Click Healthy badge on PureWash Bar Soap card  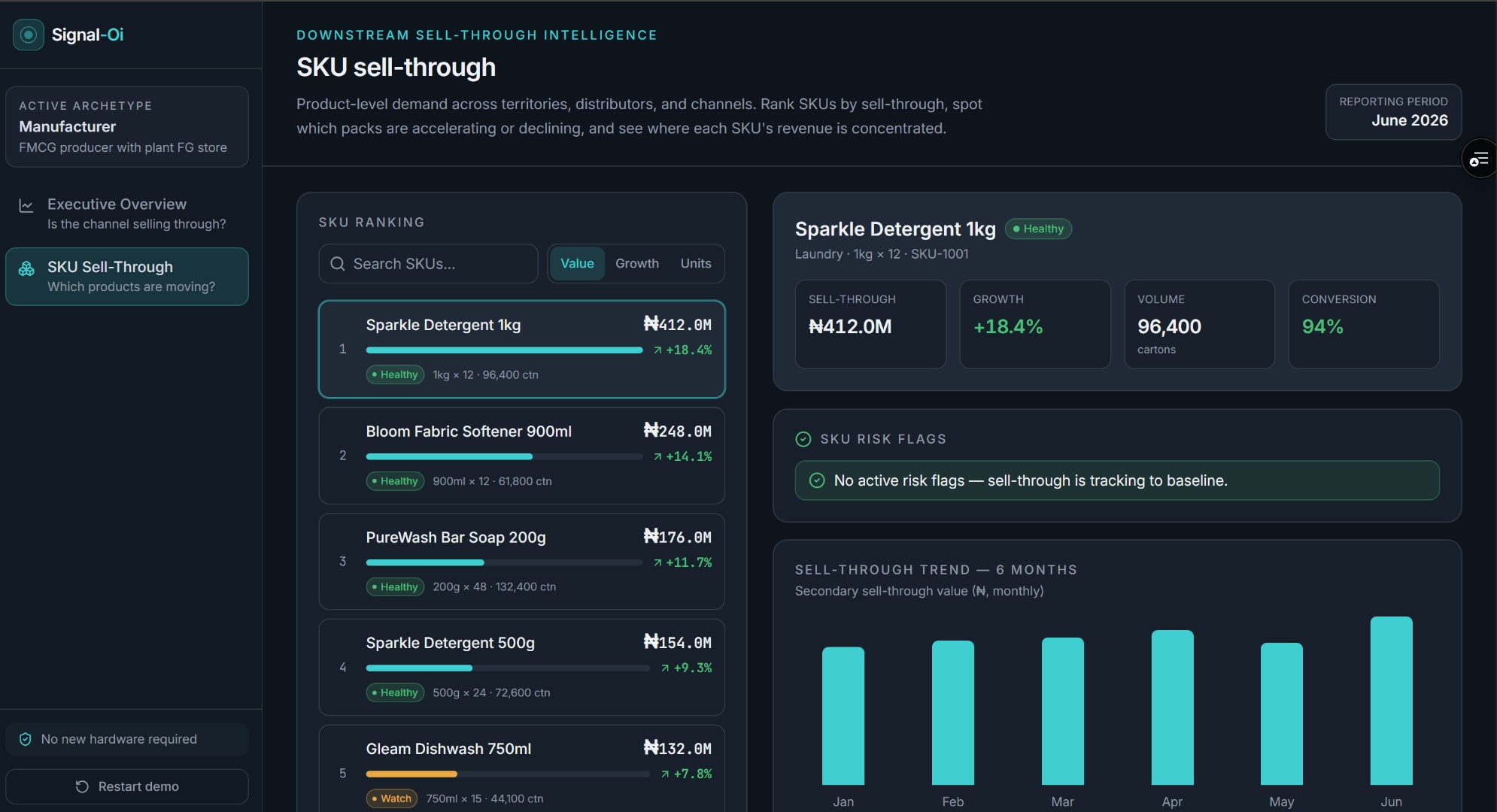[x=396, y=586]
